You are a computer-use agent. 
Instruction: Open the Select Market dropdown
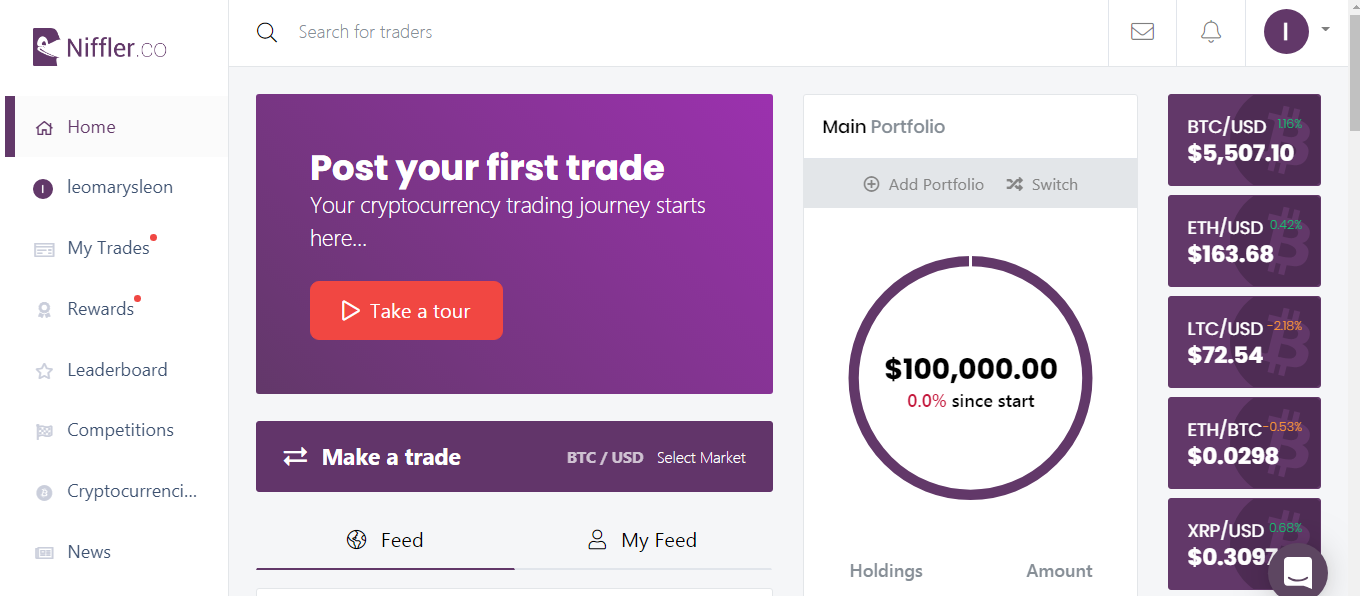pos(701,458)
